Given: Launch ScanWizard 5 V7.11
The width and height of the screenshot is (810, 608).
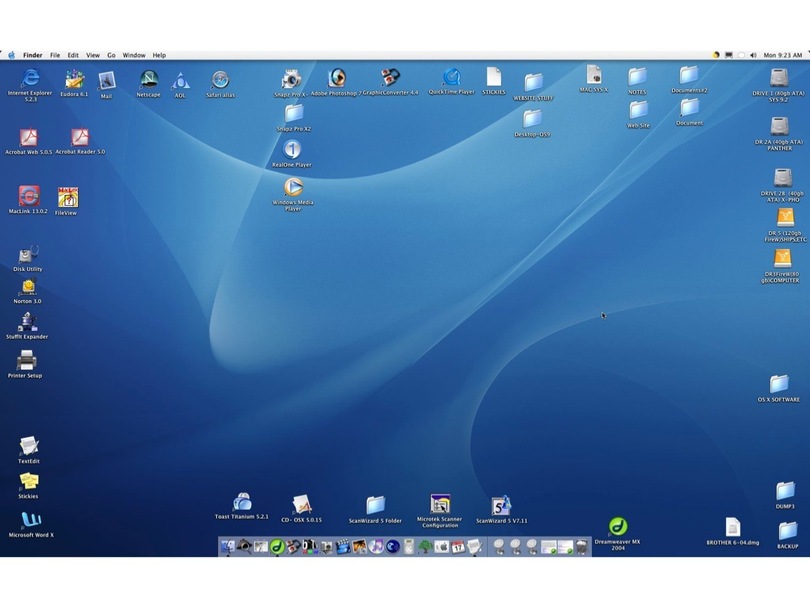Looking at the screenshot, I should 501,506.
